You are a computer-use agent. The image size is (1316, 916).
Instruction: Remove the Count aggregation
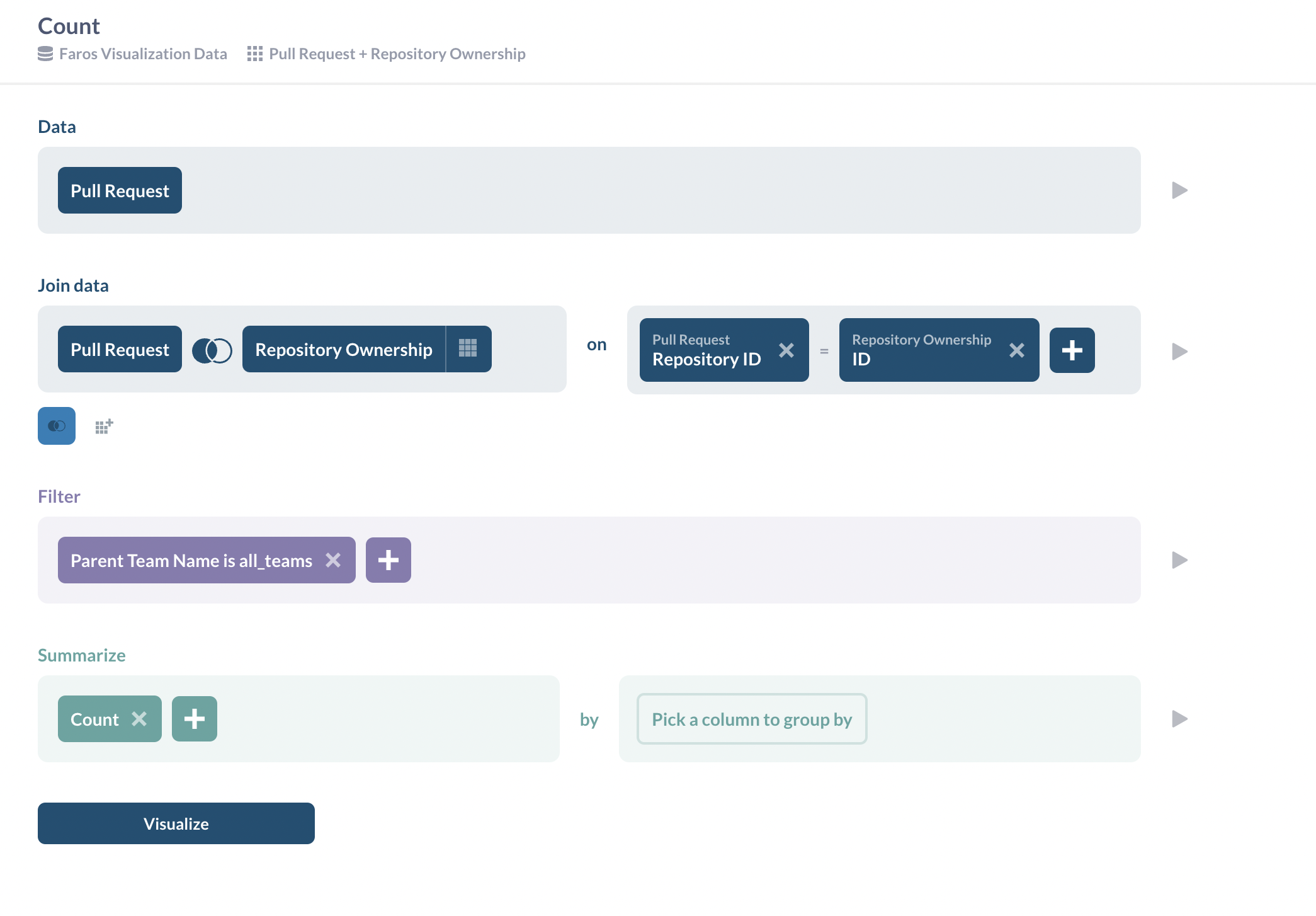pyautogui.click(x=139, y=719)
